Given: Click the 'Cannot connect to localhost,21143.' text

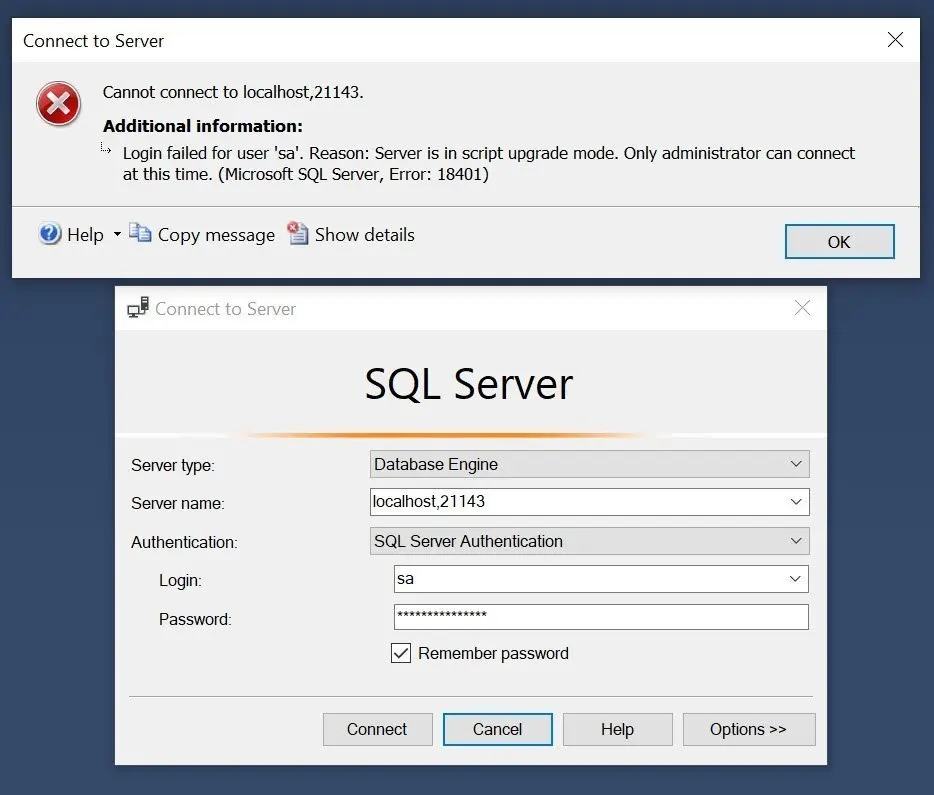Looking at the screenshot, I should pos(233,92).
